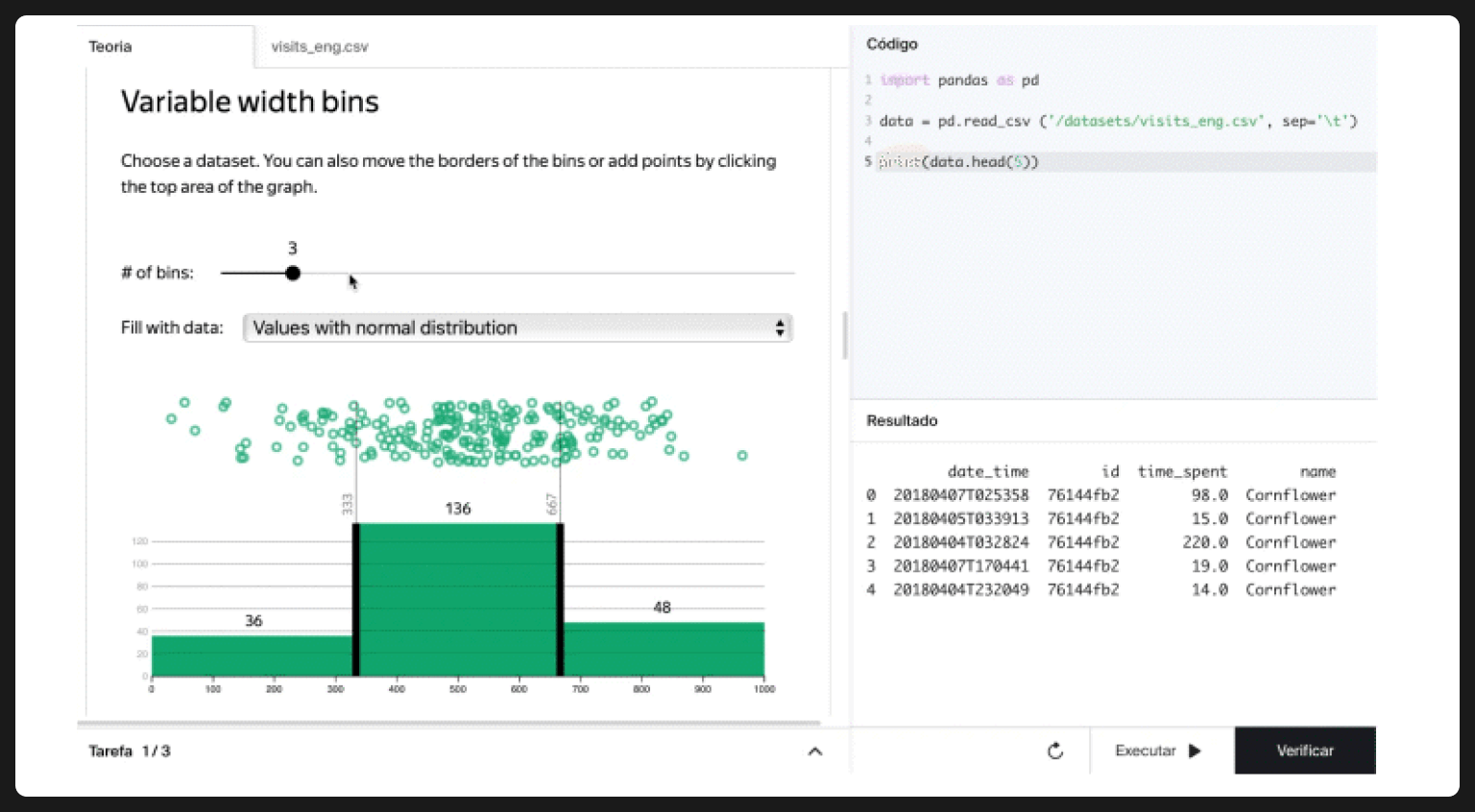1475x812 pixels.
Task: Collapse the Tarefa panel with chevron arrow
Action: (x=814, y=752)
